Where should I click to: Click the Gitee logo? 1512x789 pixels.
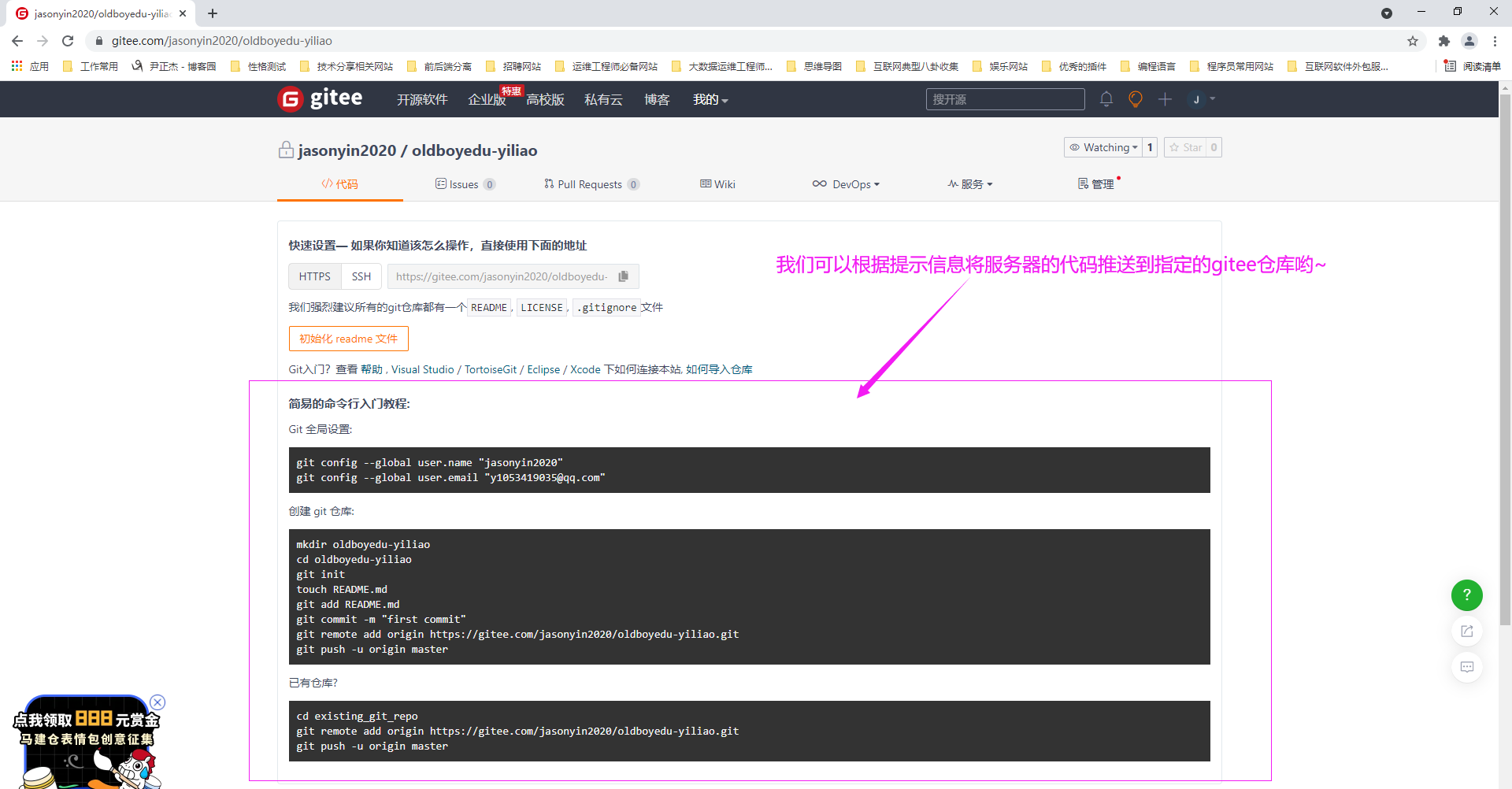coord(321,99)
